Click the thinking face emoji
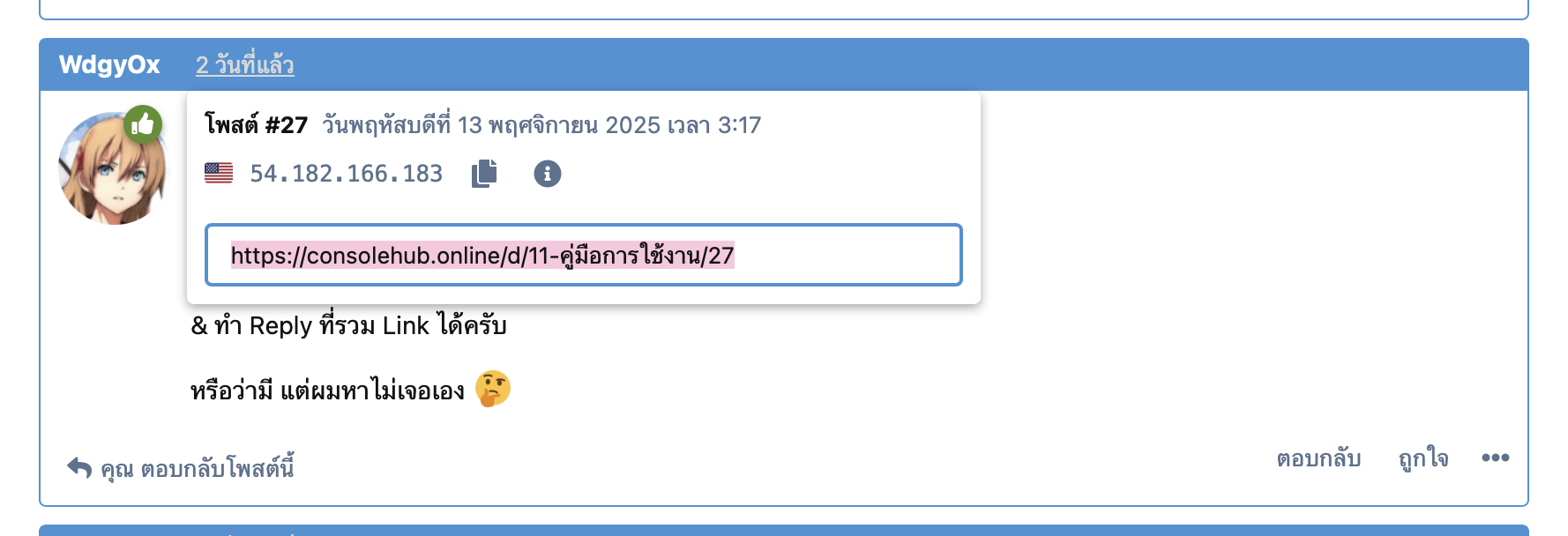 click(x=493, y=389)
